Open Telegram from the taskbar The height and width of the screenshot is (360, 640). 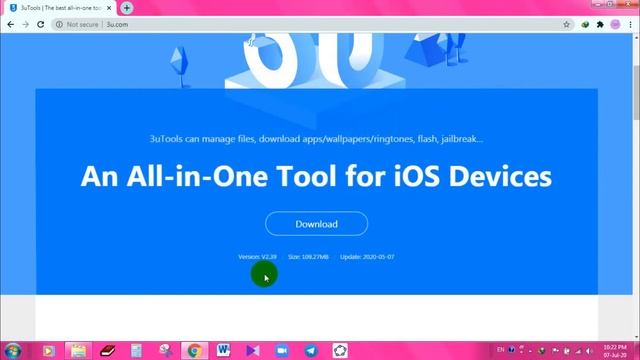tap(311, 351)
